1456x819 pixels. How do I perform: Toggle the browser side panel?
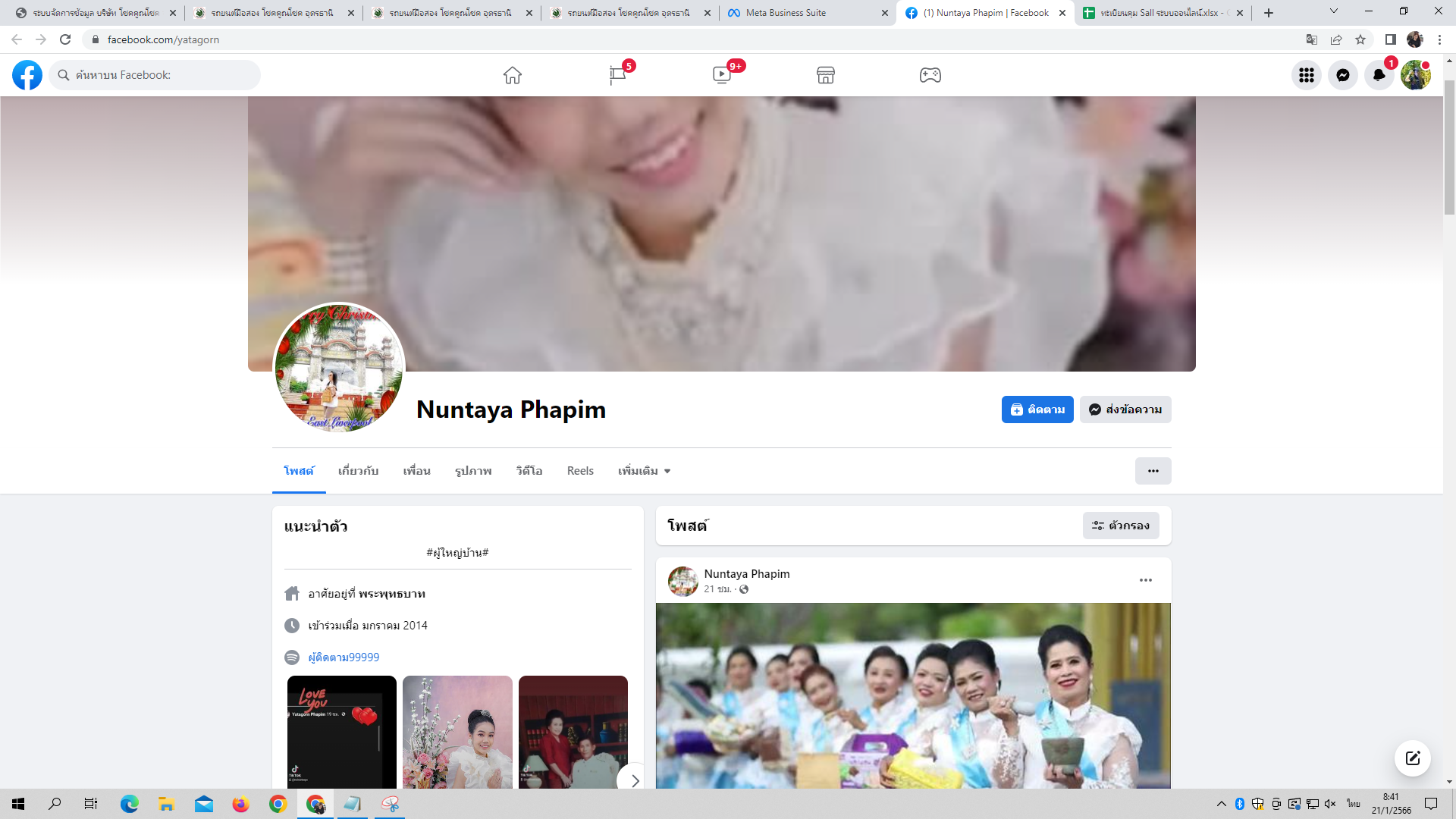(1390, 39)
